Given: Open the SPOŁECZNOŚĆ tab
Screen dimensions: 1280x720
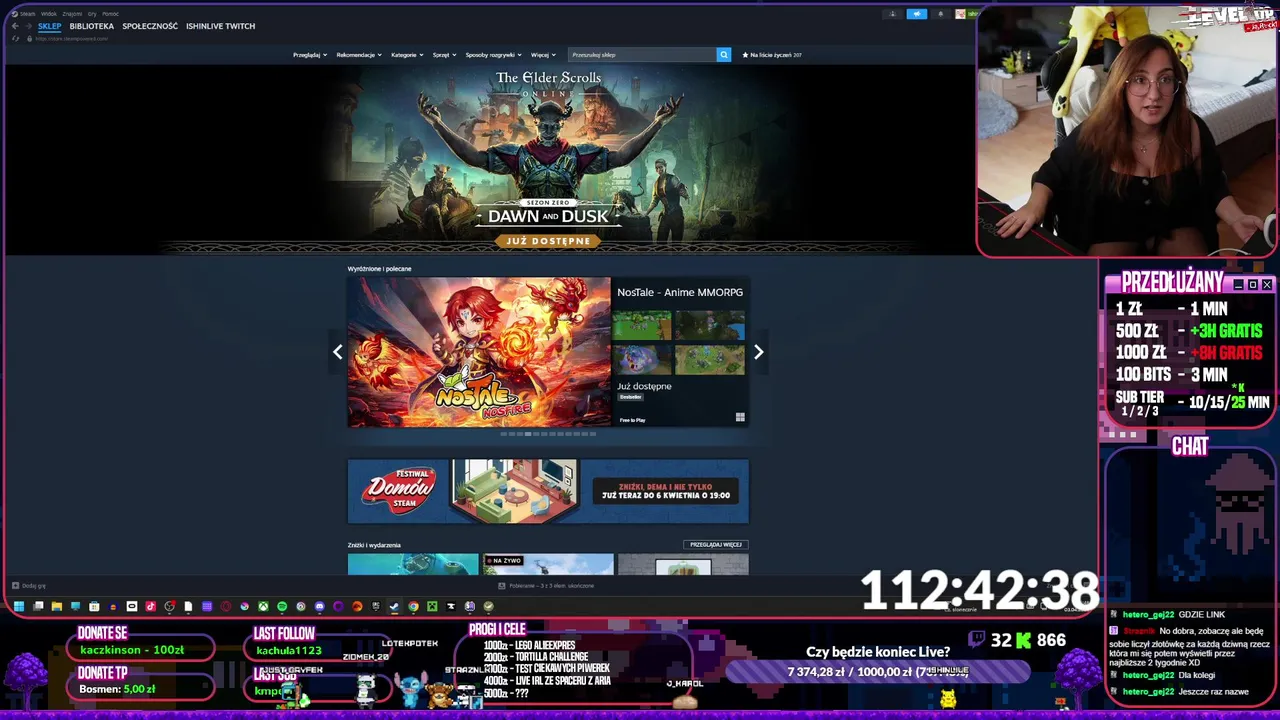Looking at the screenshot, I should click(150, 26).
